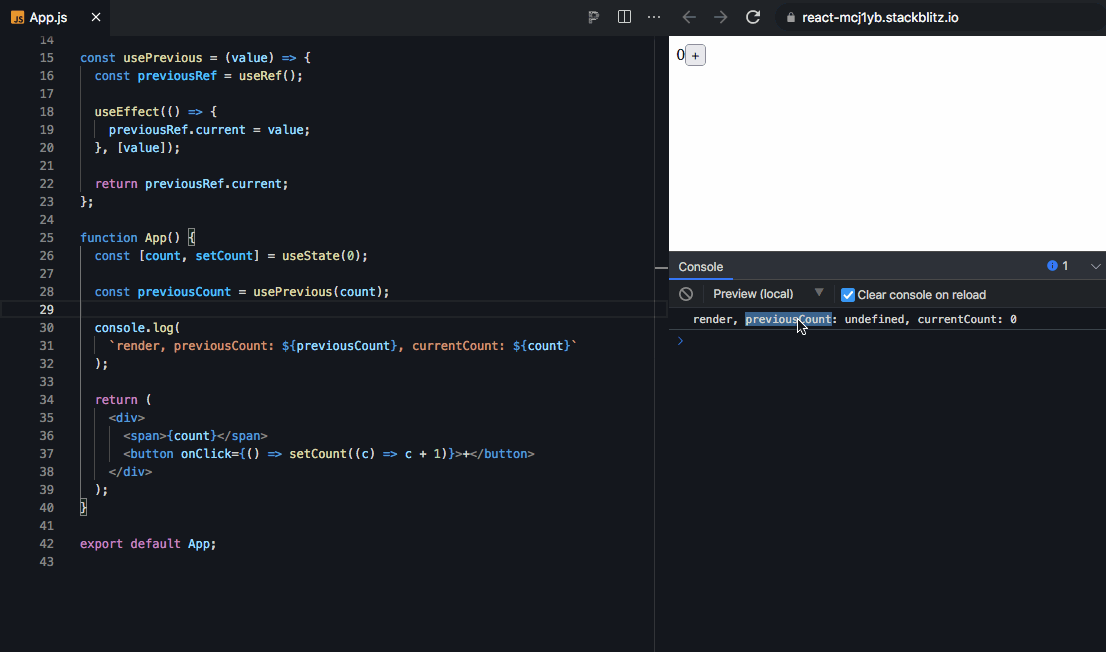Click '${count}' in line 31 template string

point(541,346)
